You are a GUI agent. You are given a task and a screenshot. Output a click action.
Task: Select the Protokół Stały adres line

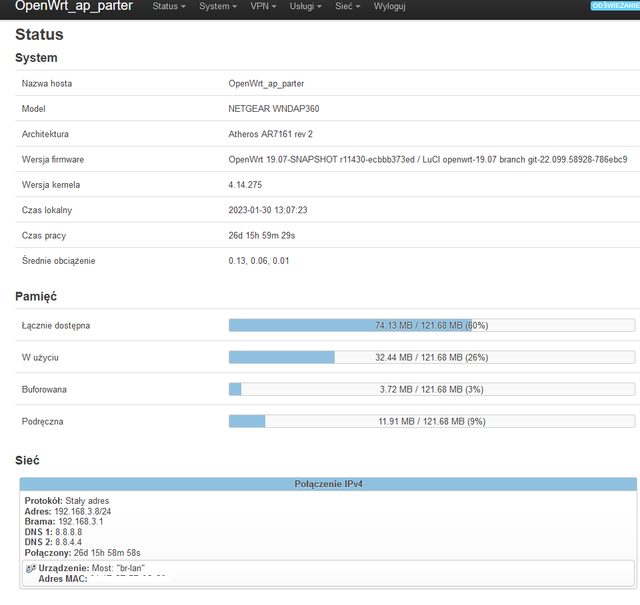(x=67, y=500)
